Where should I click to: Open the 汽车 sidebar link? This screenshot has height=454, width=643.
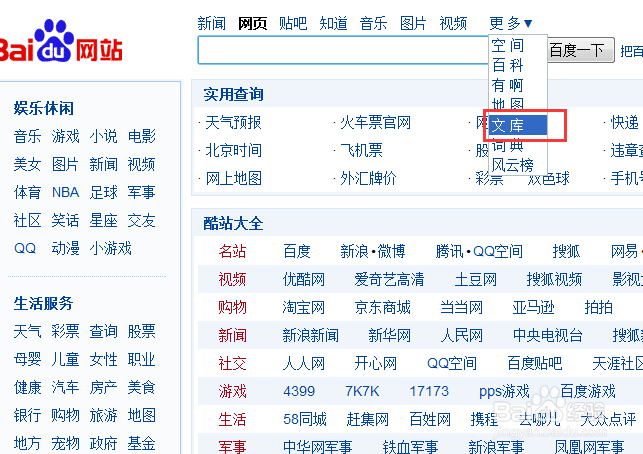point(66,387)
